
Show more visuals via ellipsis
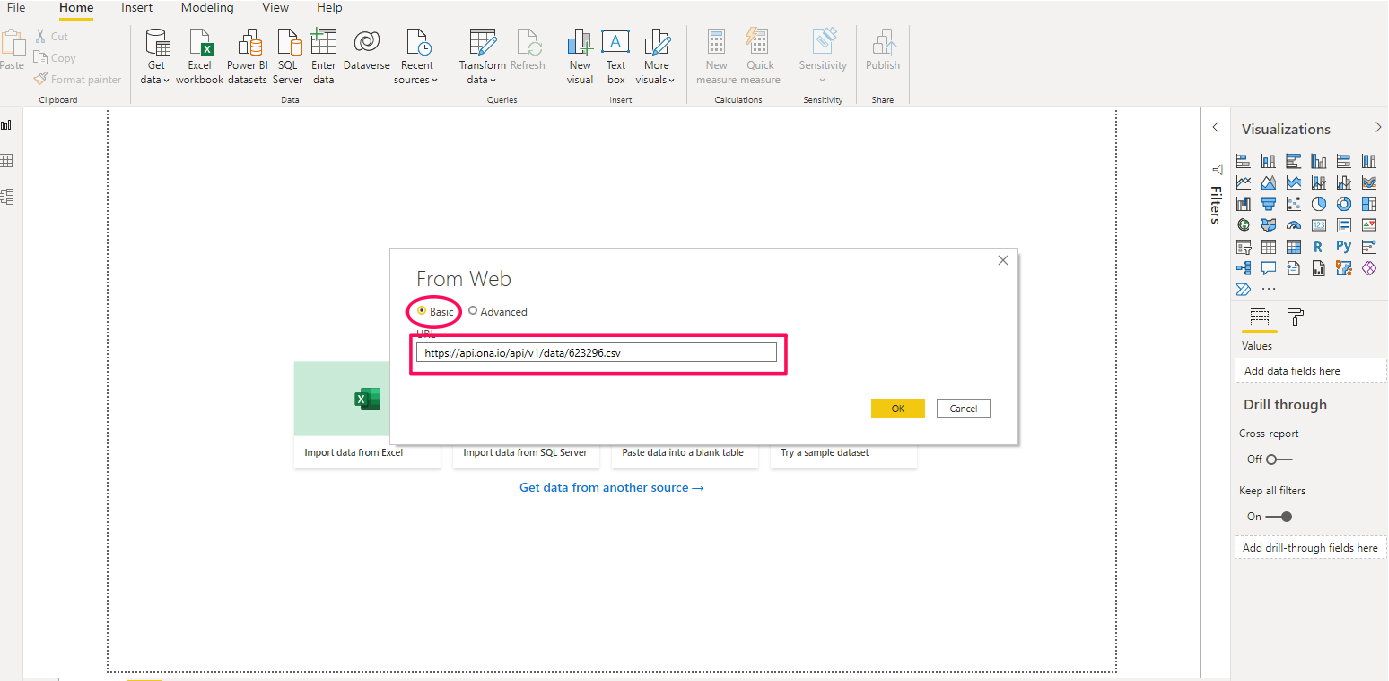click(1268, 289)
